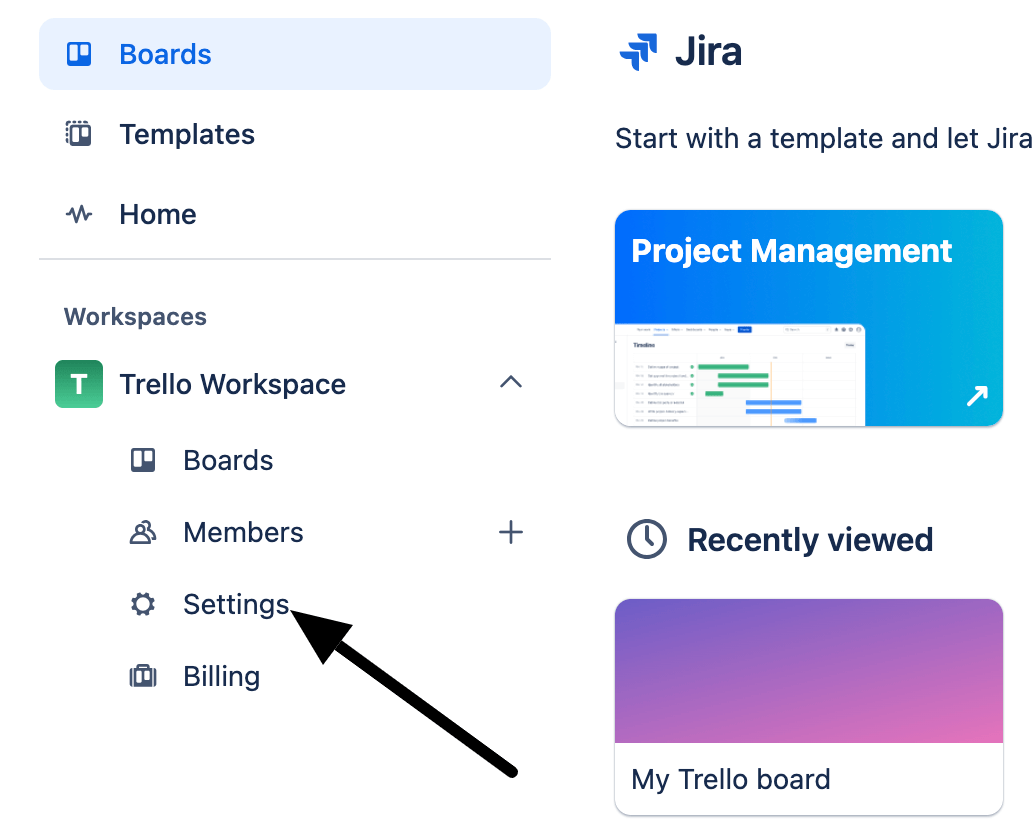Click the workspace Boards icon
This screenshot has height=828, width=1034.
(x=143, y=460)
